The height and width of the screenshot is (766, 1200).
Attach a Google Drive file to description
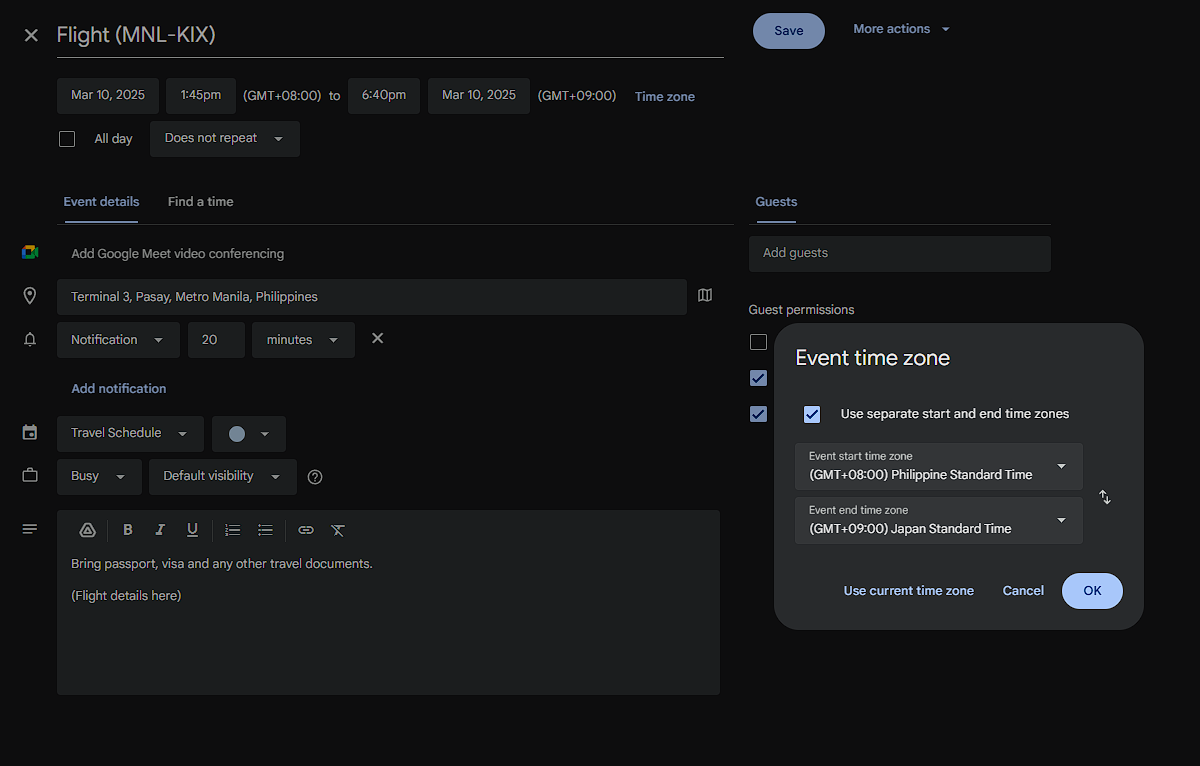[x=87, y=530]
